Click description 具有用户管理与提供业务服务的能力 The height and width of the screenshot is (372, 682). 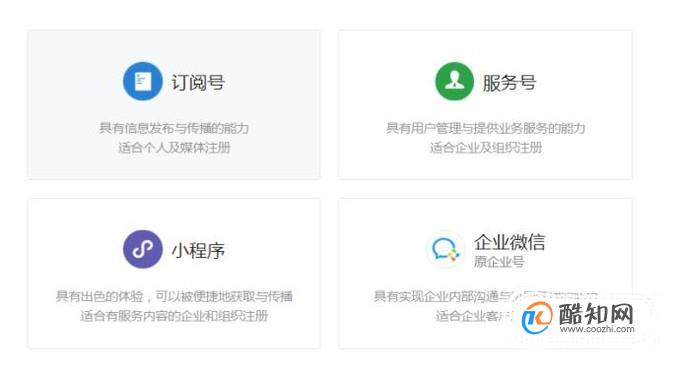(x=485, y=128)
